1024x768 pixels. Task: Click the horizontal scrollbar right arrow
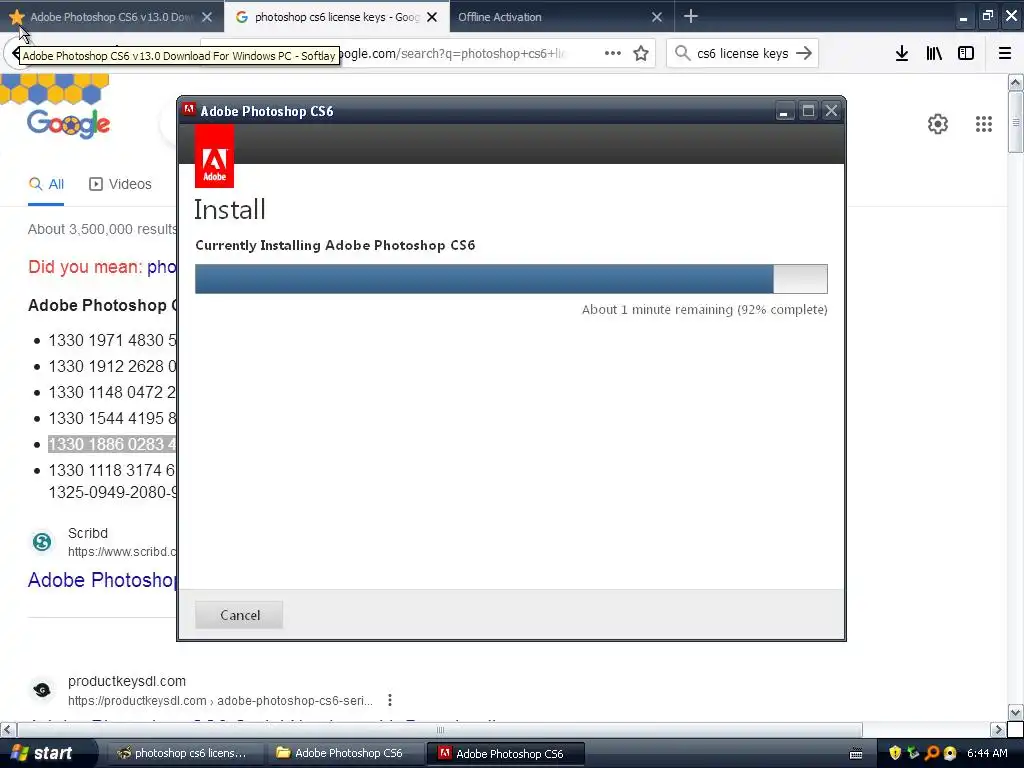998,729
